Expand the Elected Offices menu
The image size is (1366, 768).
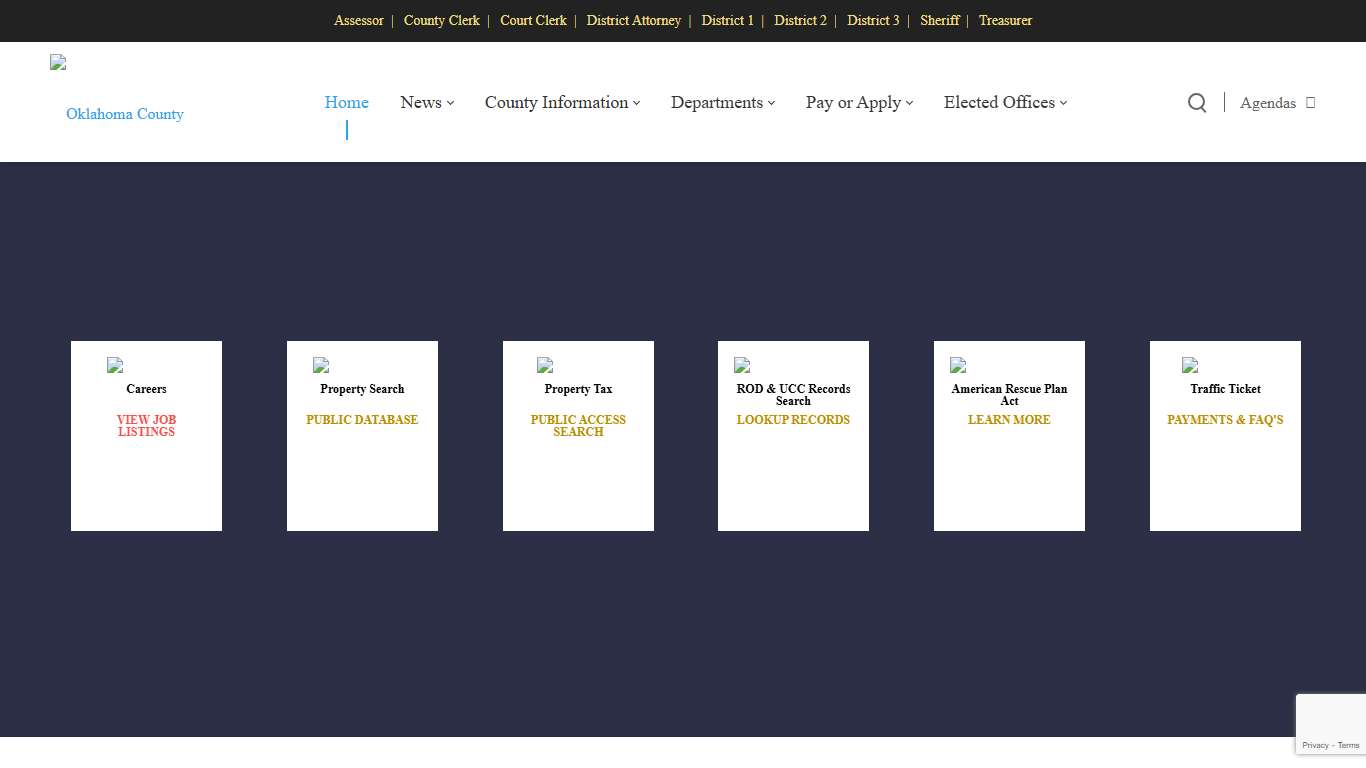click(1005, 103)
